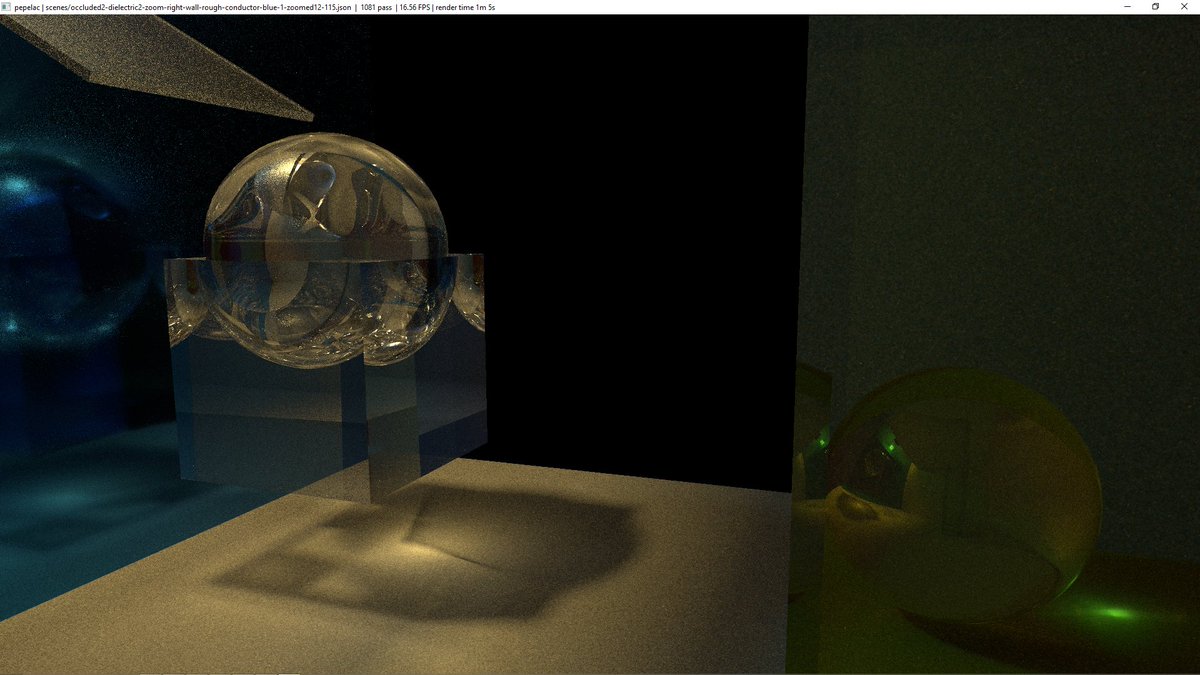The height and width of the screenshot is (675, 1200).
Task: Click the pepelac application icon in title bar
Action: (9, 6)
